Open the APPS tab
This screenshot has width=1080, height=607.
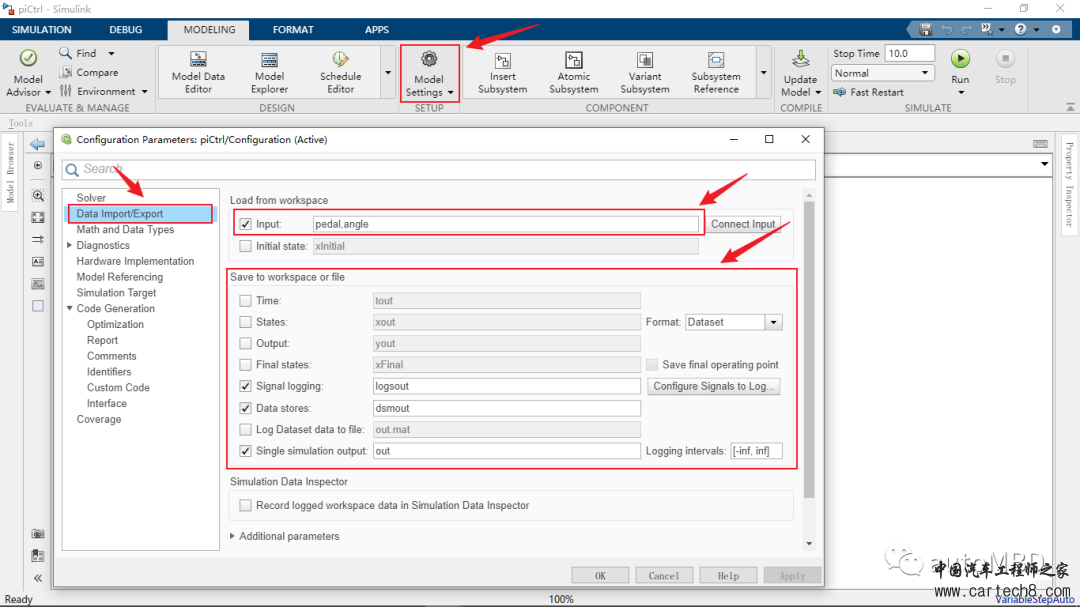tap(377, 30)
